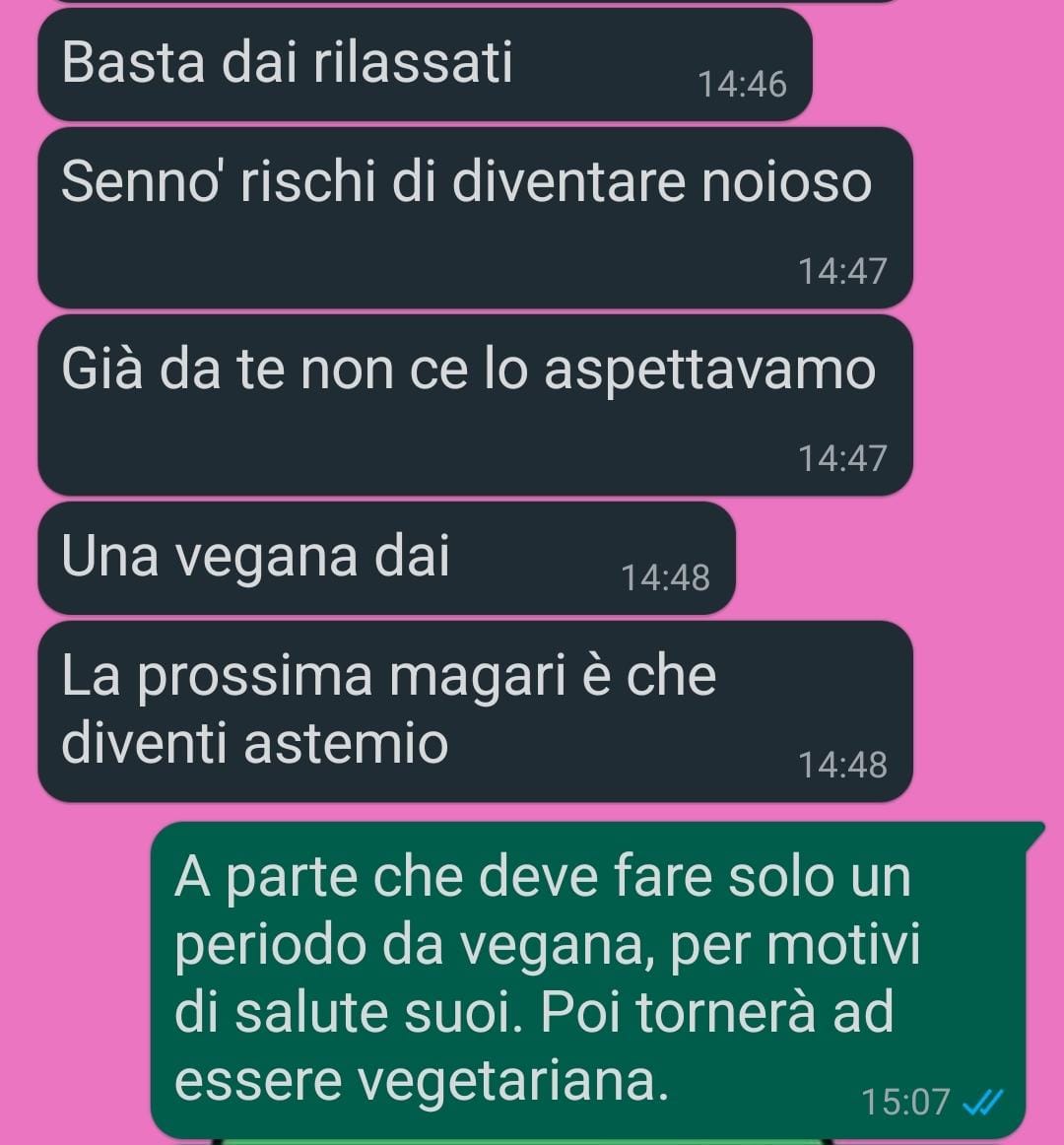Select the 'La prossima magari è che diventi astemio' message
Image resolution: width=1064 pixels, height=1145 pixels.
click(x=476, y=712)
